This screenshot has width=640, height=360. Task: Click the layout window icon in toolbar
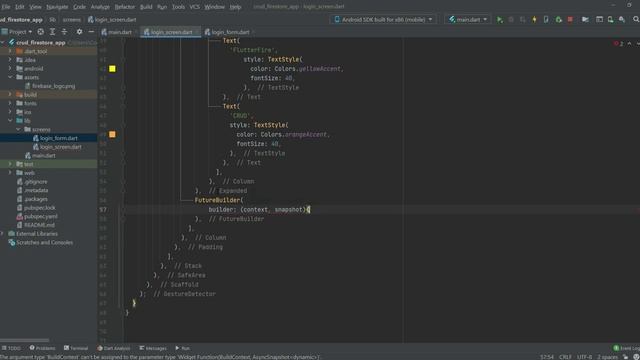599,20
